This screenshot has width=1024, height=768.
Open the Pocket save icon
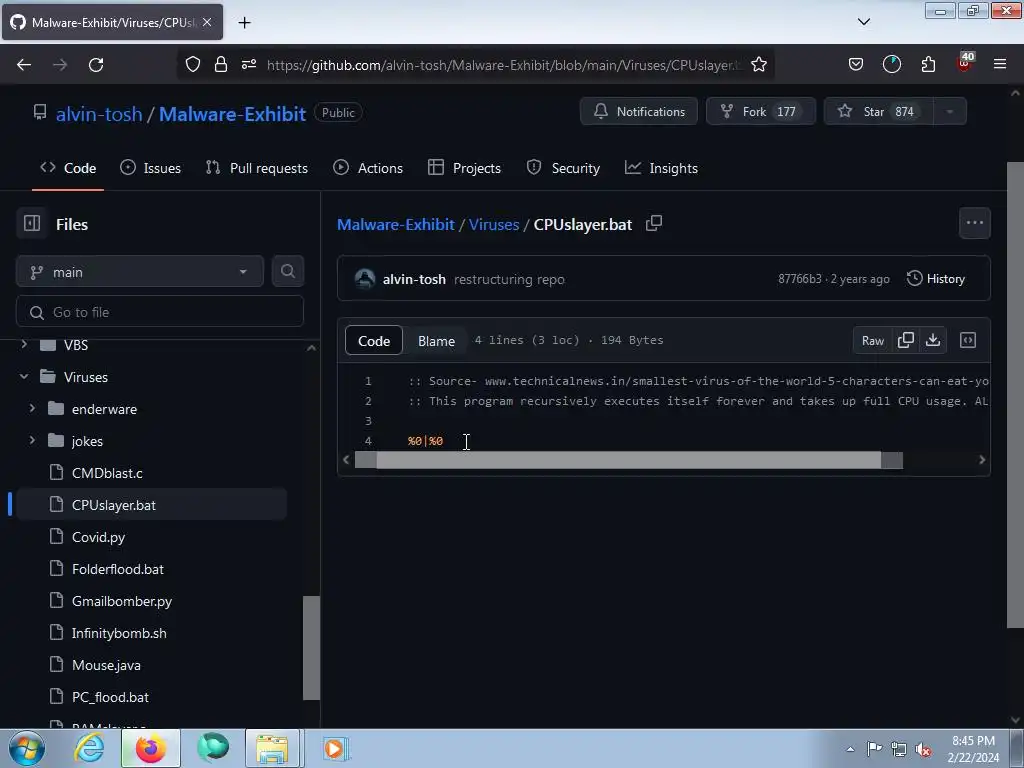click(x=856, y=65)
